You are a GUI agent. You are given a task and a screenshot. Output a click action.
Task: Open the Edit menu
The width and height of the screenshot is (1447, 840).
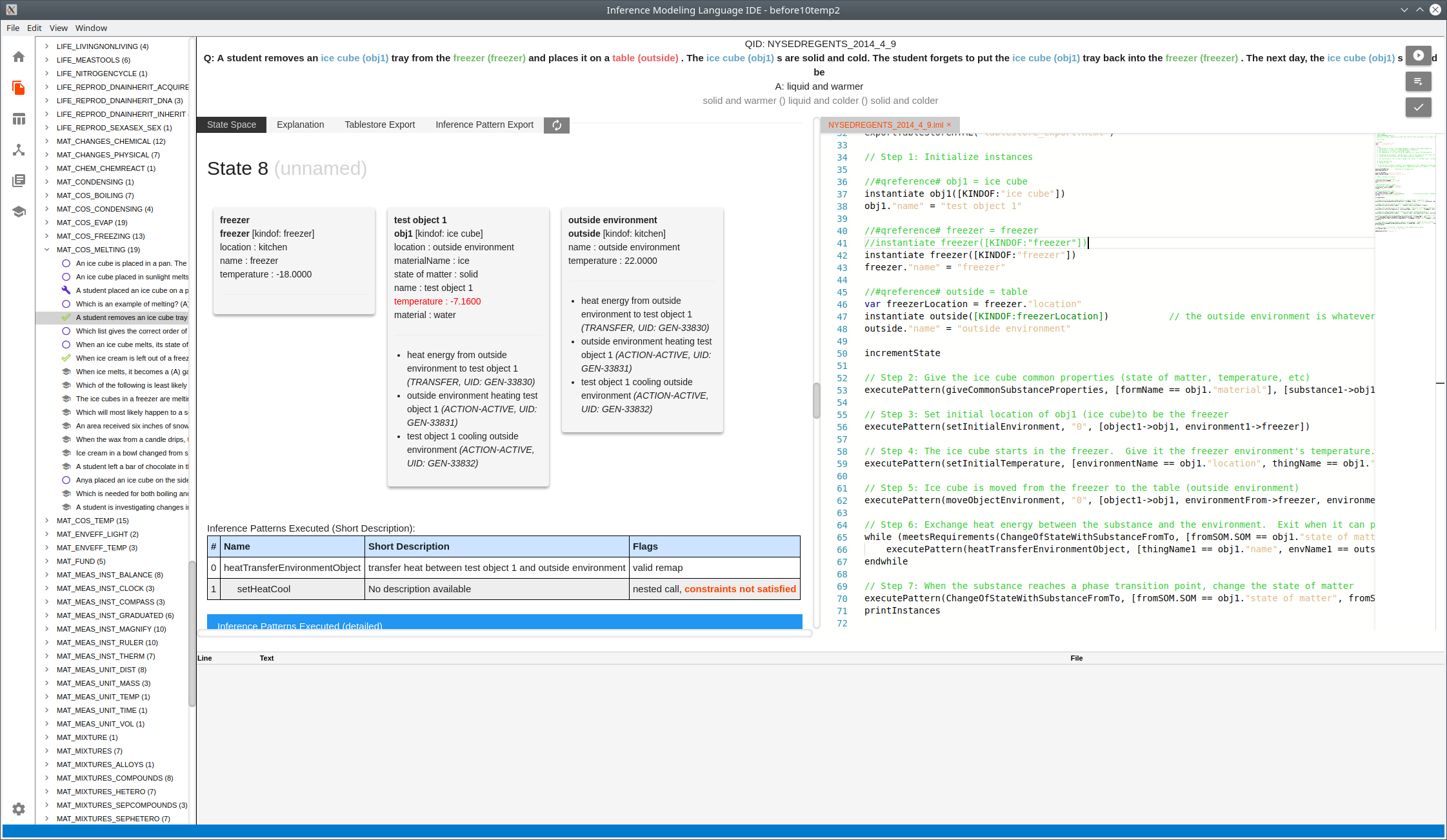[34, 28]
